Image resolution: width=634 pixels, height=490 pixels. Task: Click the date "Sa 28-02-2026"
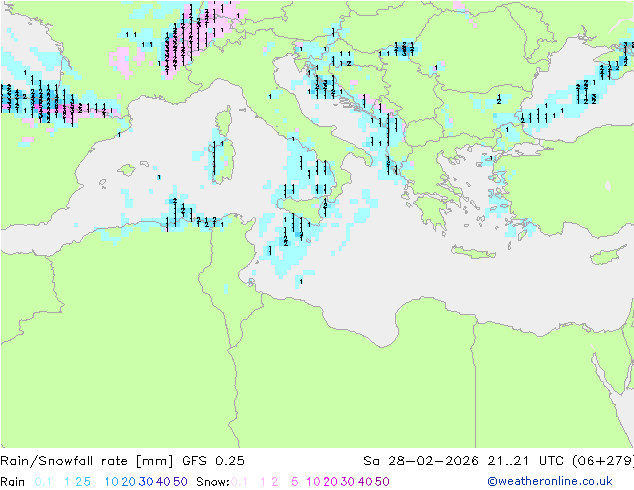click(421, 461)
